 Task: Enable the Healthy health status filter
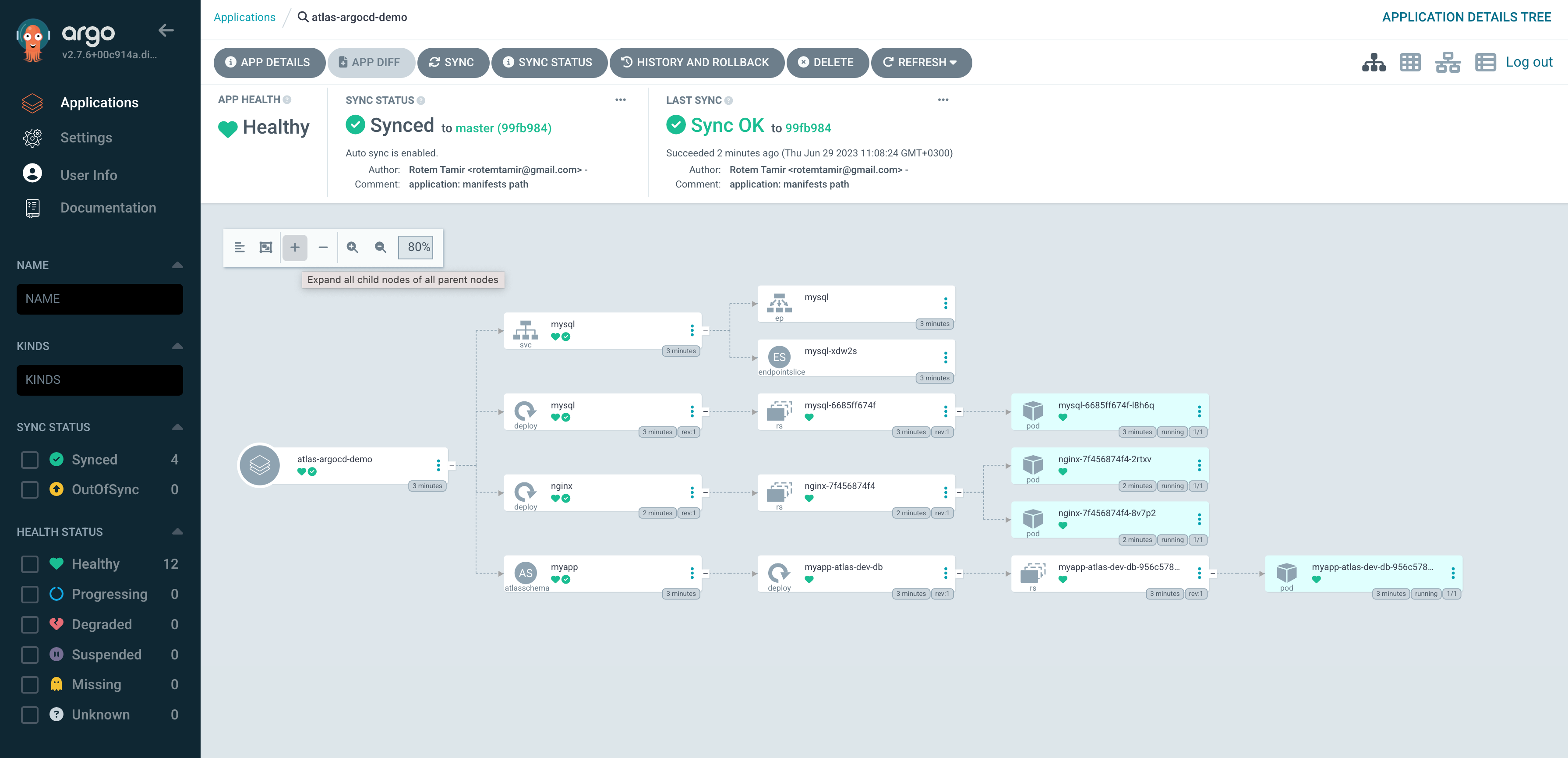click(29, 564)
